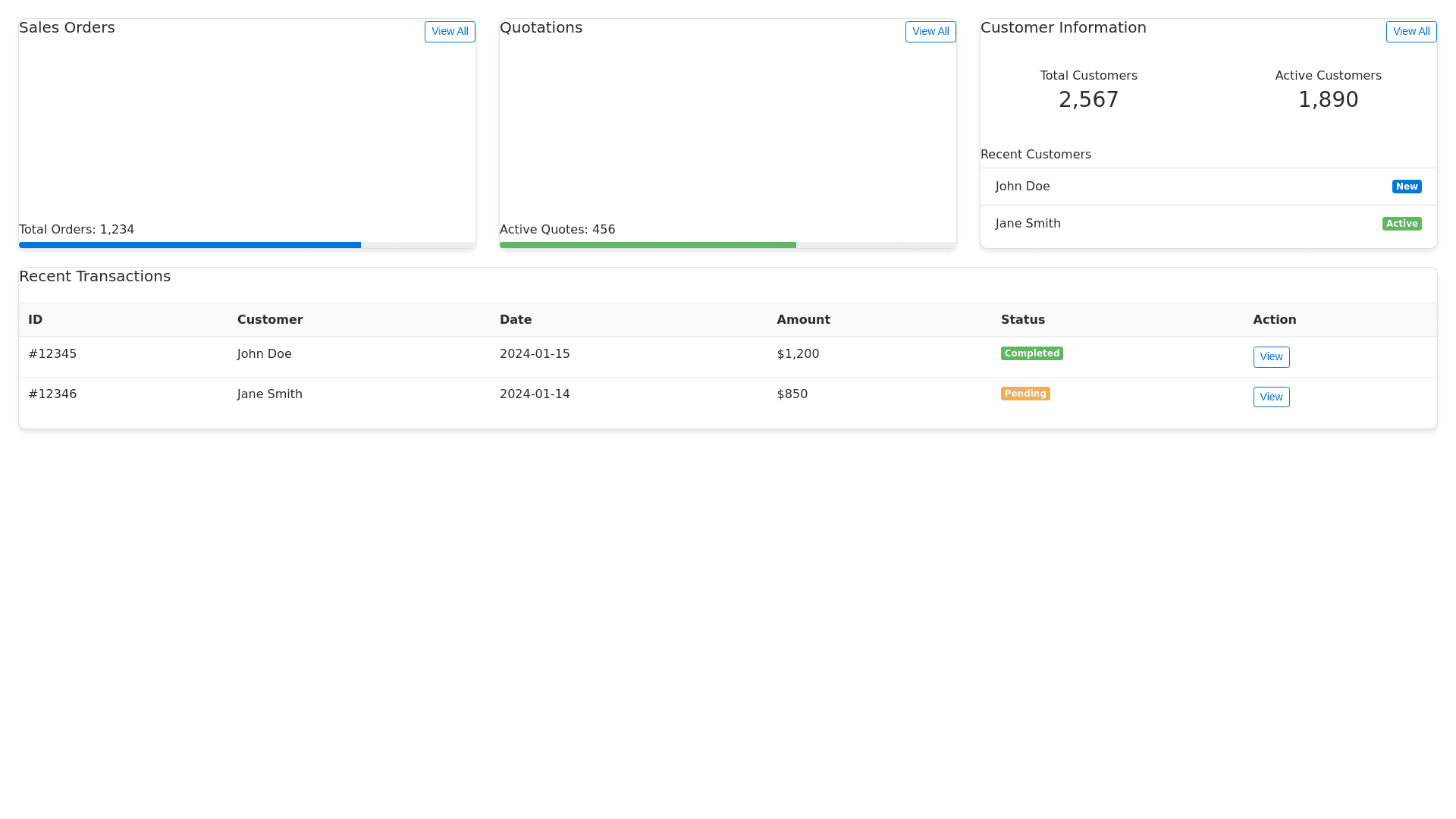Select John Doe in Recent Customers
The height and width of the screenshot is (819, 1456).
tap(1022, 187)
